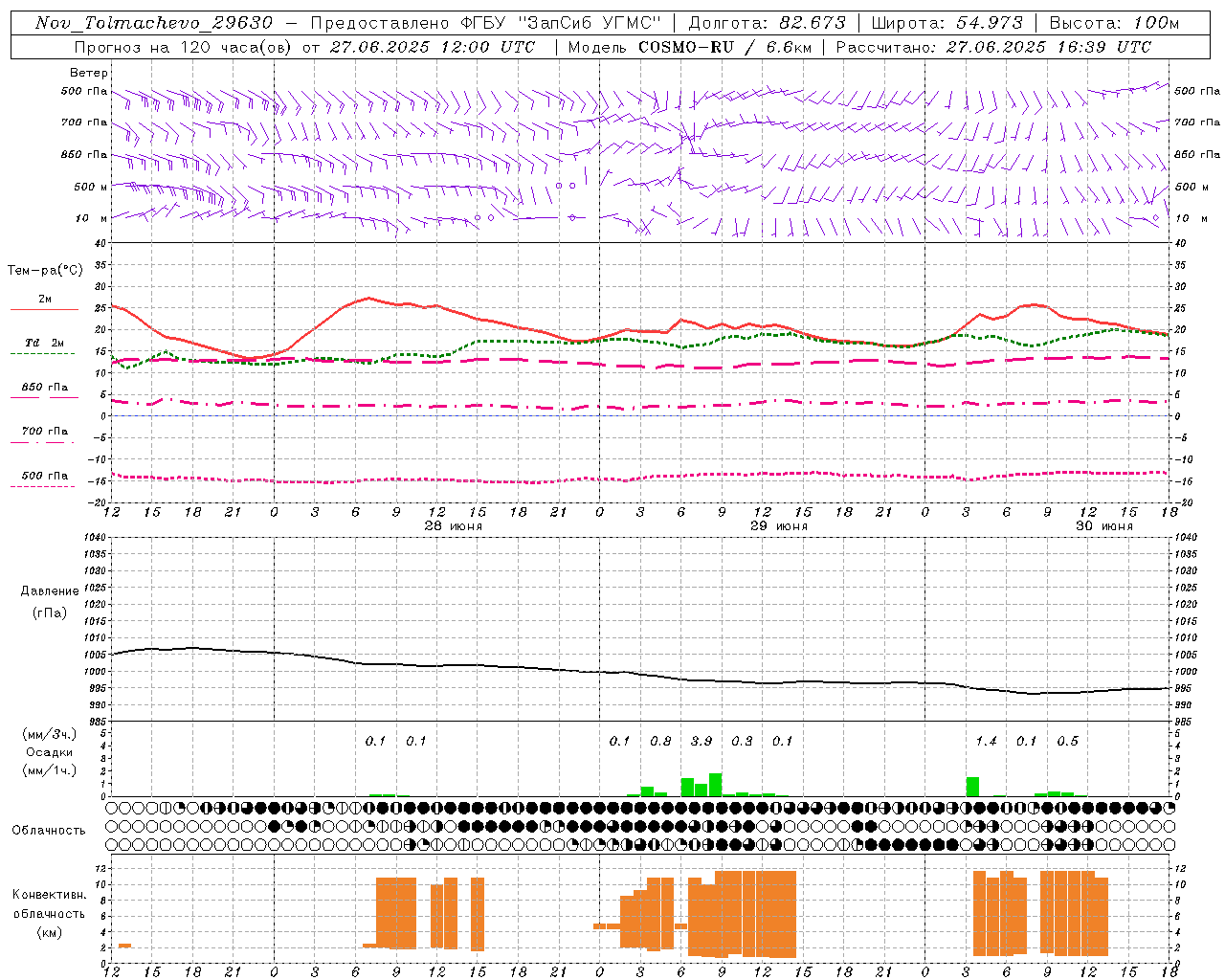The height and width of the screenshot is (980, 1225).
Task: Select 'Прогноз на 120 часа(ов)' header text
Action: click(x=184, y=47)
